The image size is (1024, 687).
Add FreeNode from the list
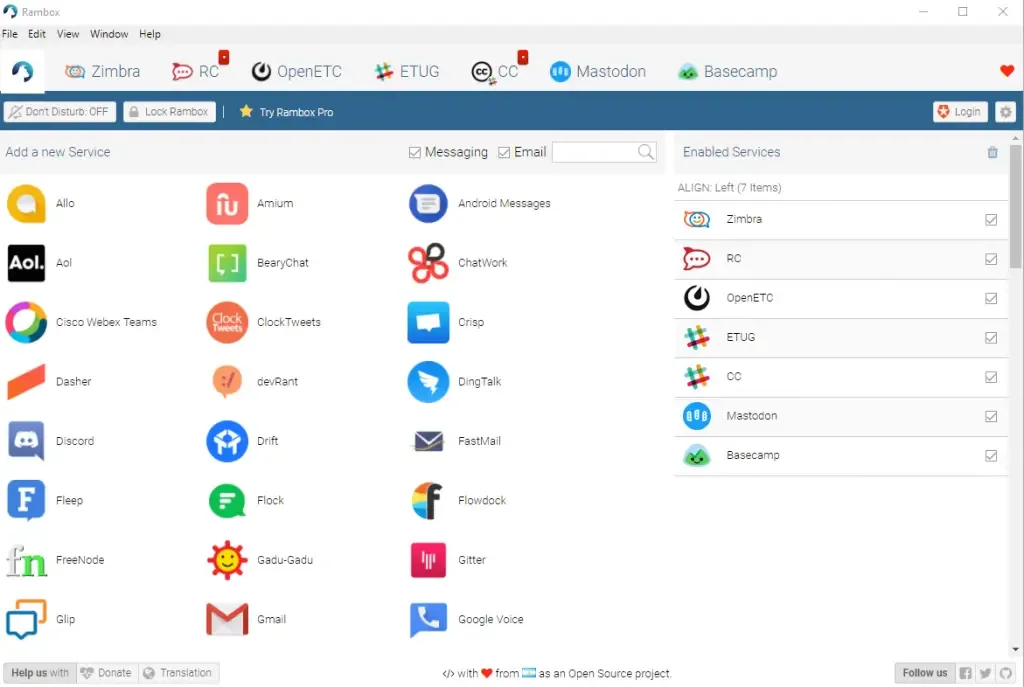click(x=26, y=560)
